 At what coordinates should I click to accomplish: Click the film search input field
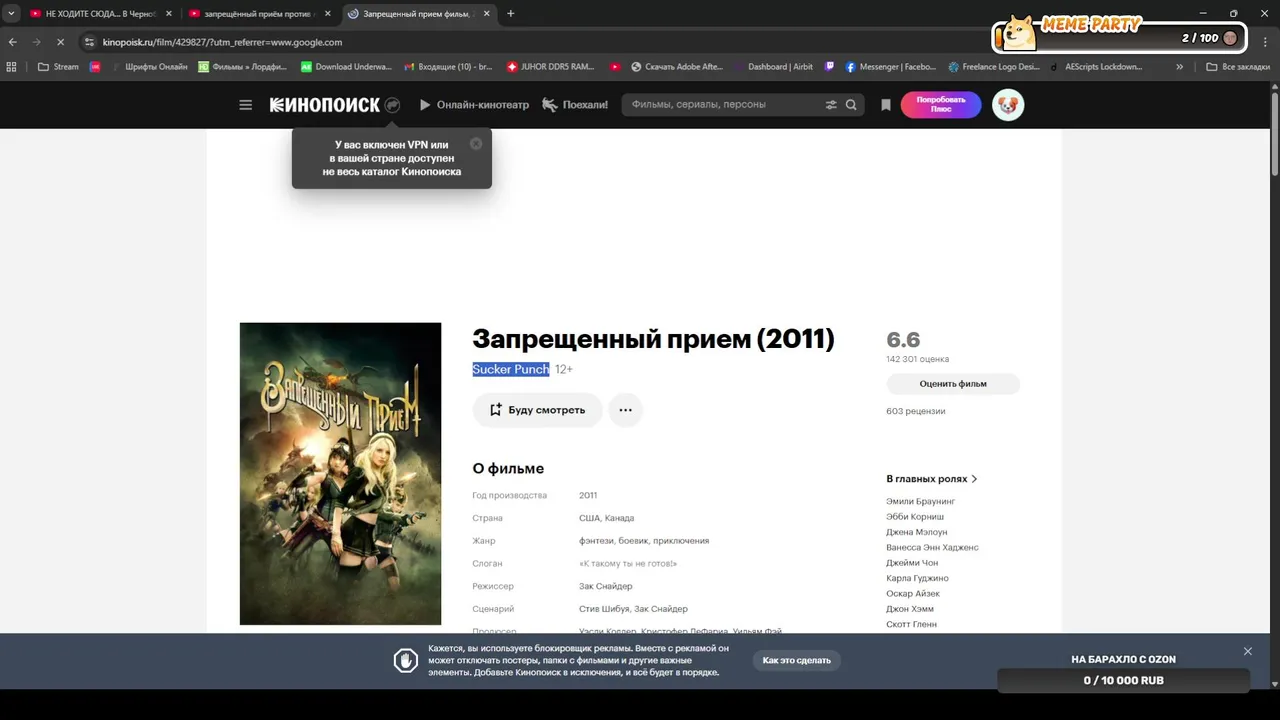click(724, 105)
